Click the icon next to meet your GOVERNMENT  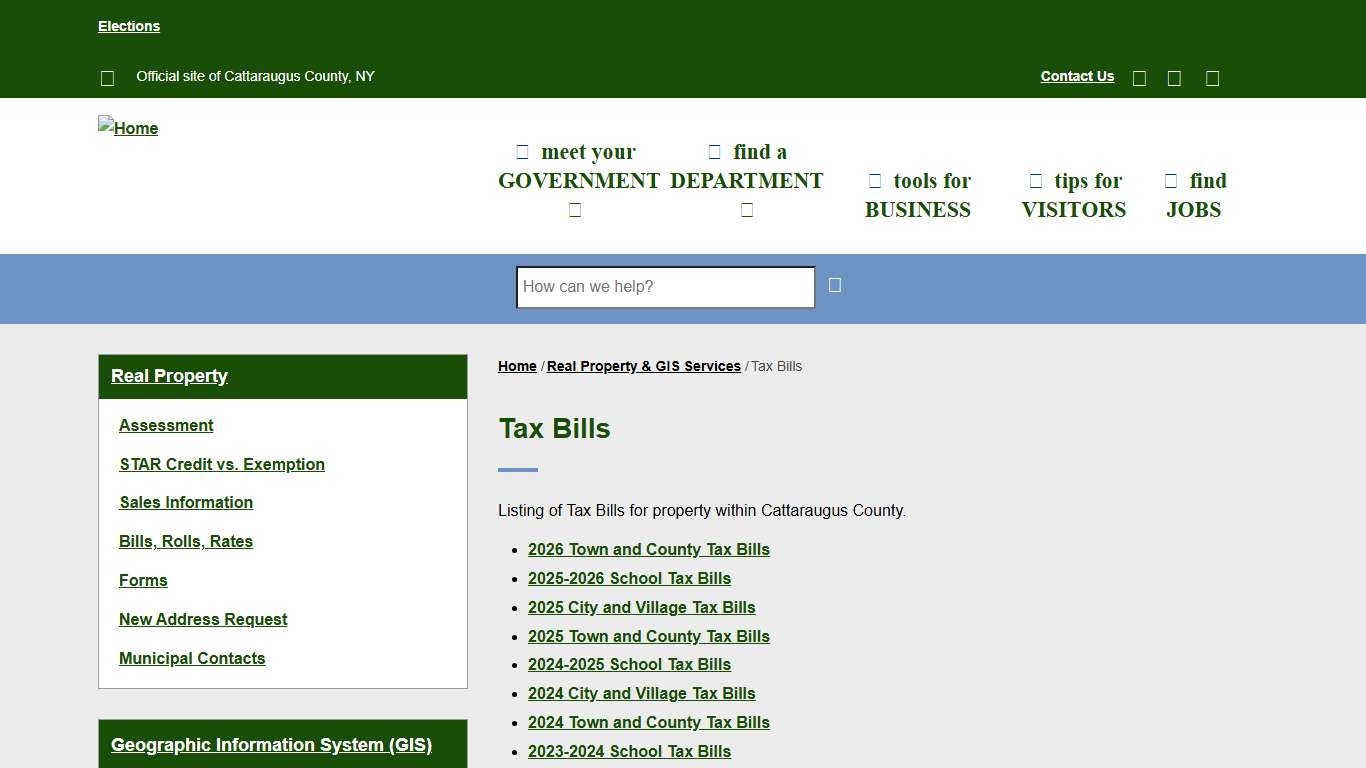pos(522,151)
